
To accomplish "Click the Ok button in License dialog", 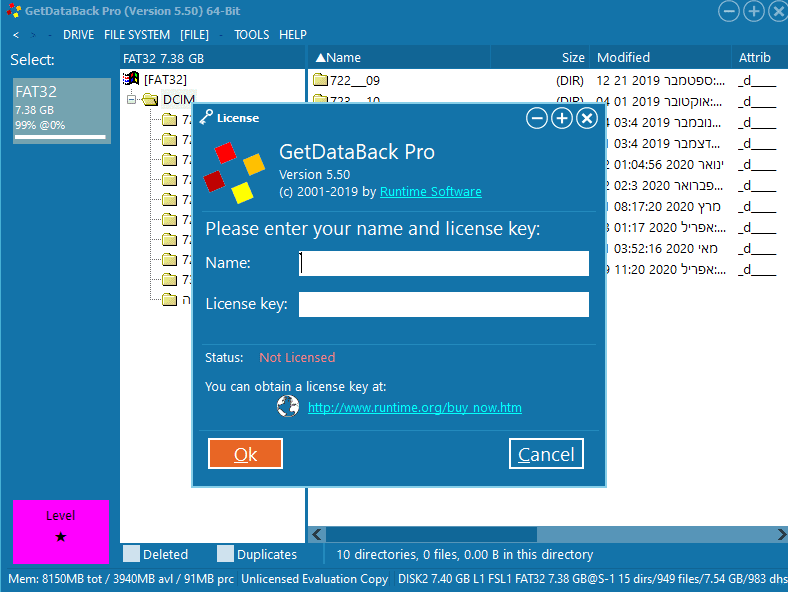I will (x=245, y=453).
